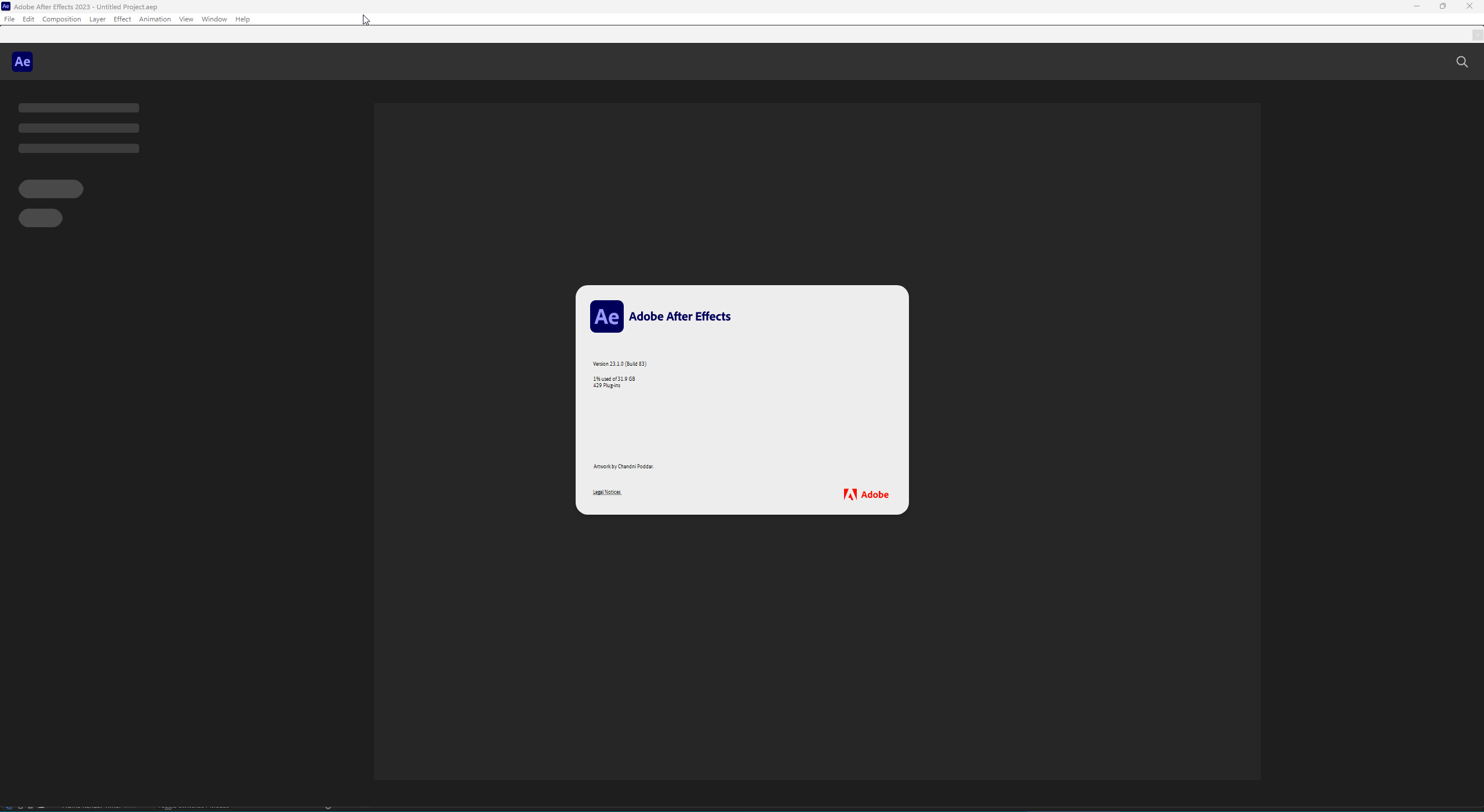
Task: Click the red Adobe logo in the dialog
Action: click(866, 494)
